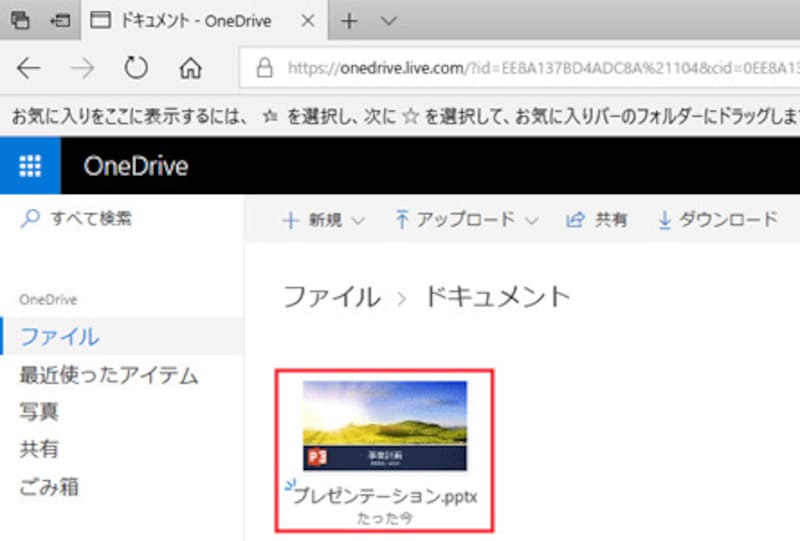Open the app launcher waffle icon
This screenshot has height=541, width=800.
point(30,166)
